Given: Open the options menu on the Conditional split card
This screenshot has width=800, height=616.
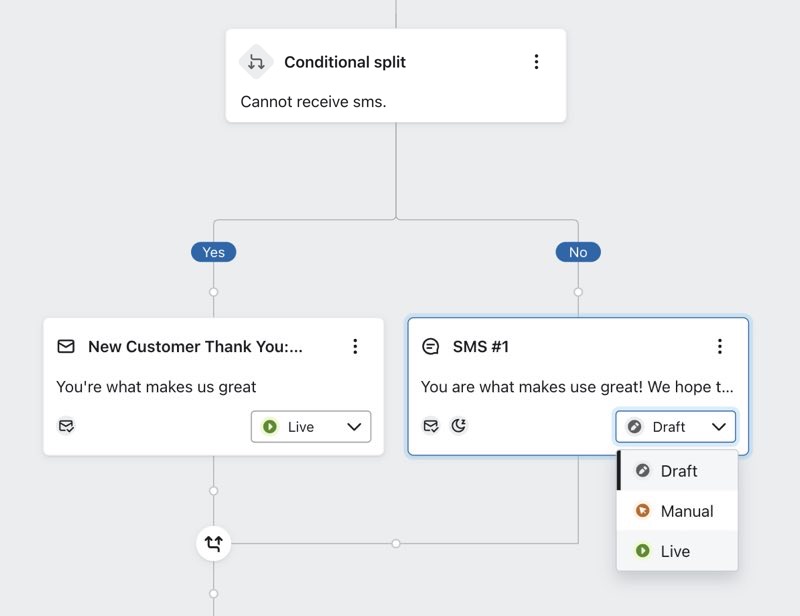Looking at the screenshot, I should pyautogui.click(x=537, y=61).
